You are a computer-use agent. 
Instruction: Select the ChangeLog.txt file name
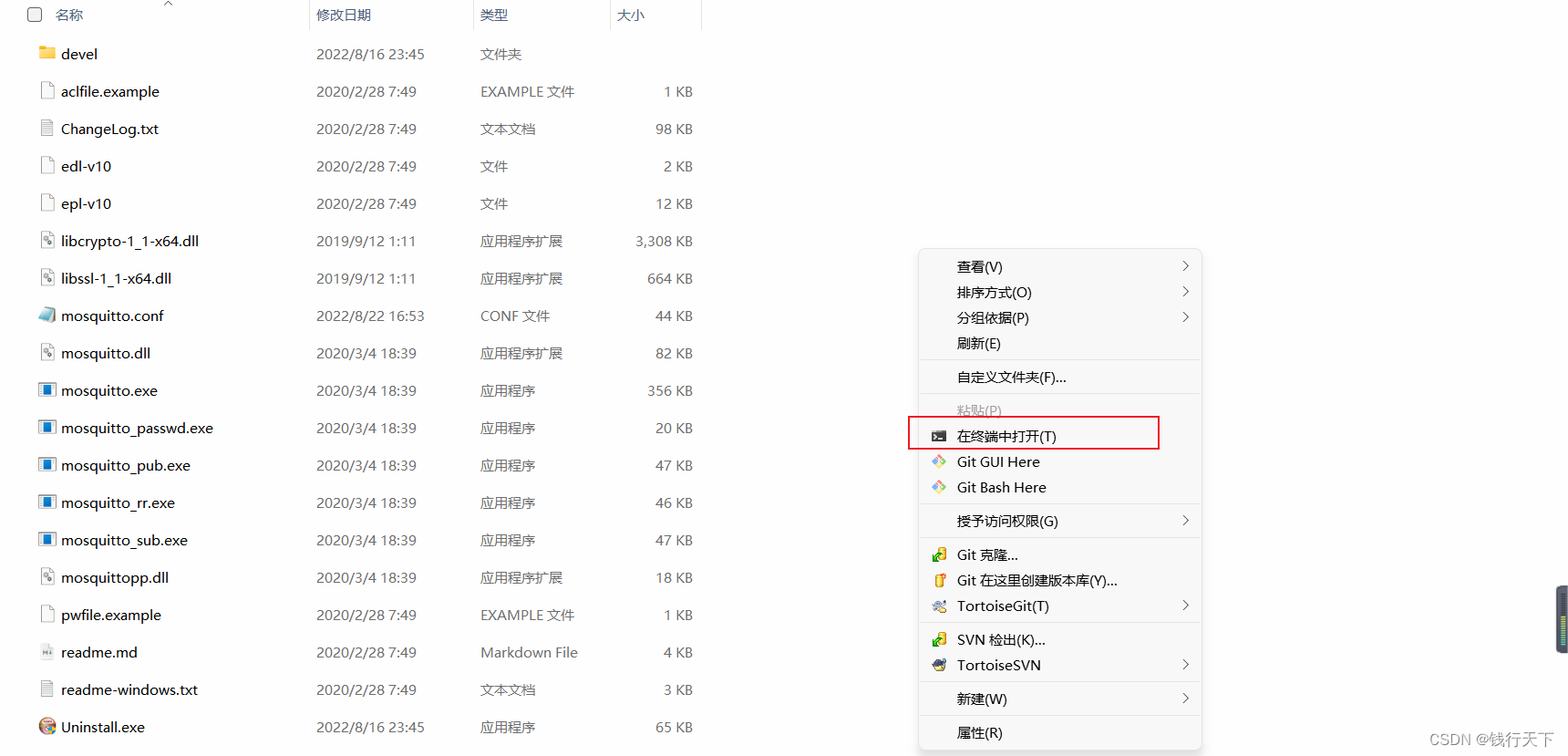pos(109,129)
